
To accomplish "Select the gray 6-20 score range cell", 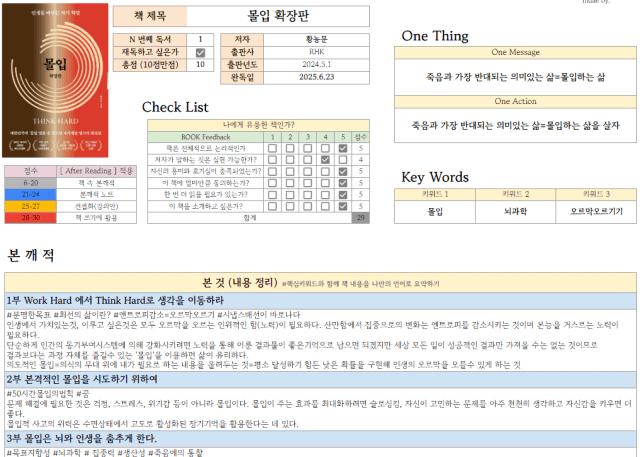I will pyautogui.click(x=31, y=183).
